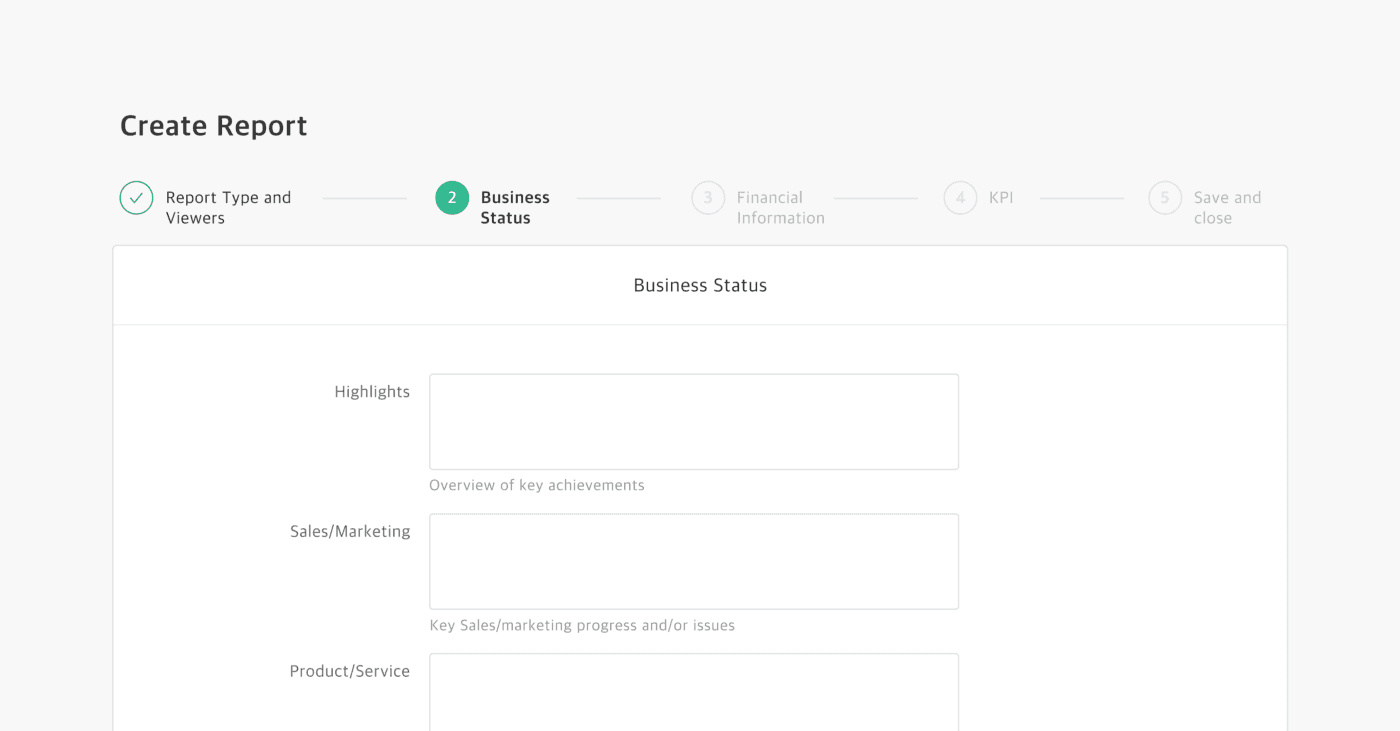Select the active Business Status step icon
1400x731 pixels.
tap(451, 197)
